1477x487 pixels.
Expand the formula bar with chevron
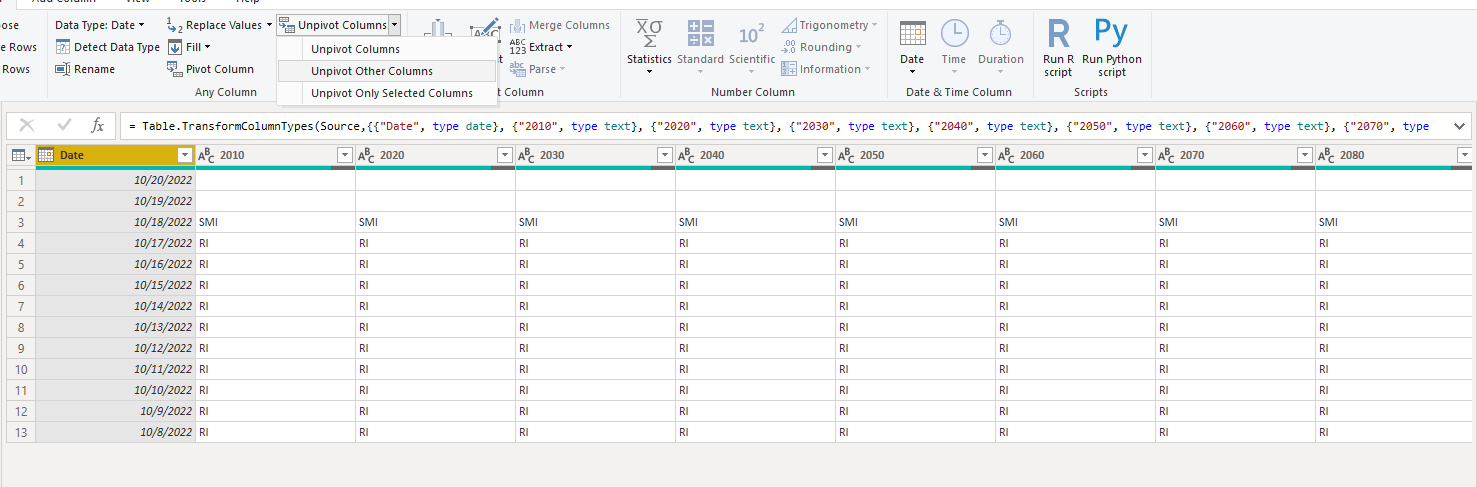(1459, 126)
